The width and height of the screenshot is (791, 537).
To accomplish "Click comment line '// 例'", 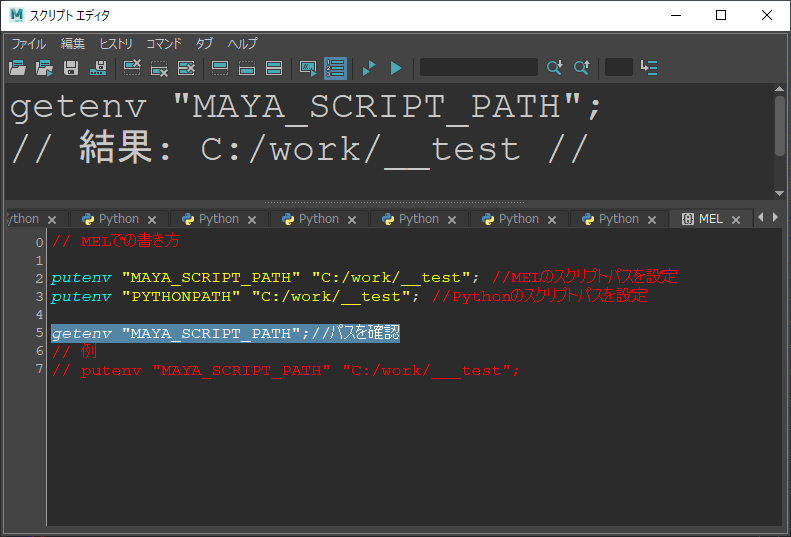I will (74, 351).
